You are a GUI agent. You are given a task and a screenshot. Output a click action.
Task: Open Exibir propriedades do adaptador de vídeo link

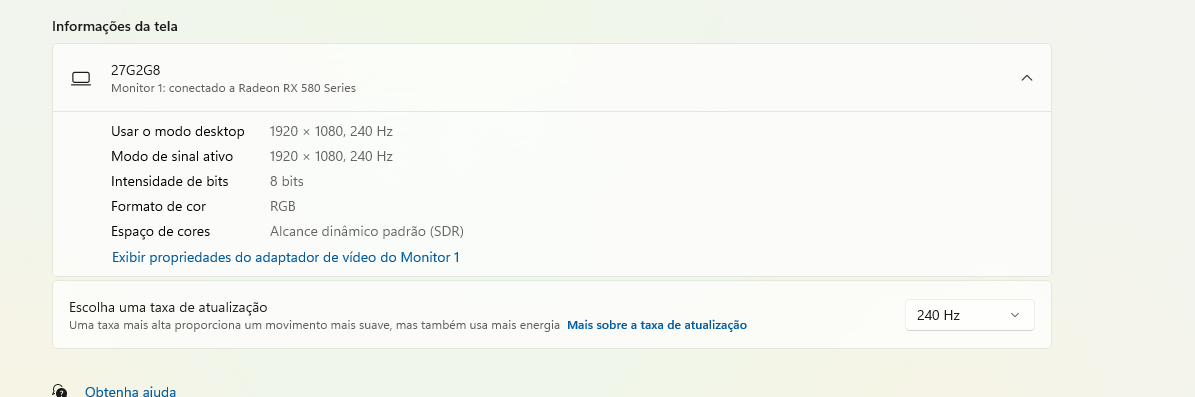tap(286, 258)
